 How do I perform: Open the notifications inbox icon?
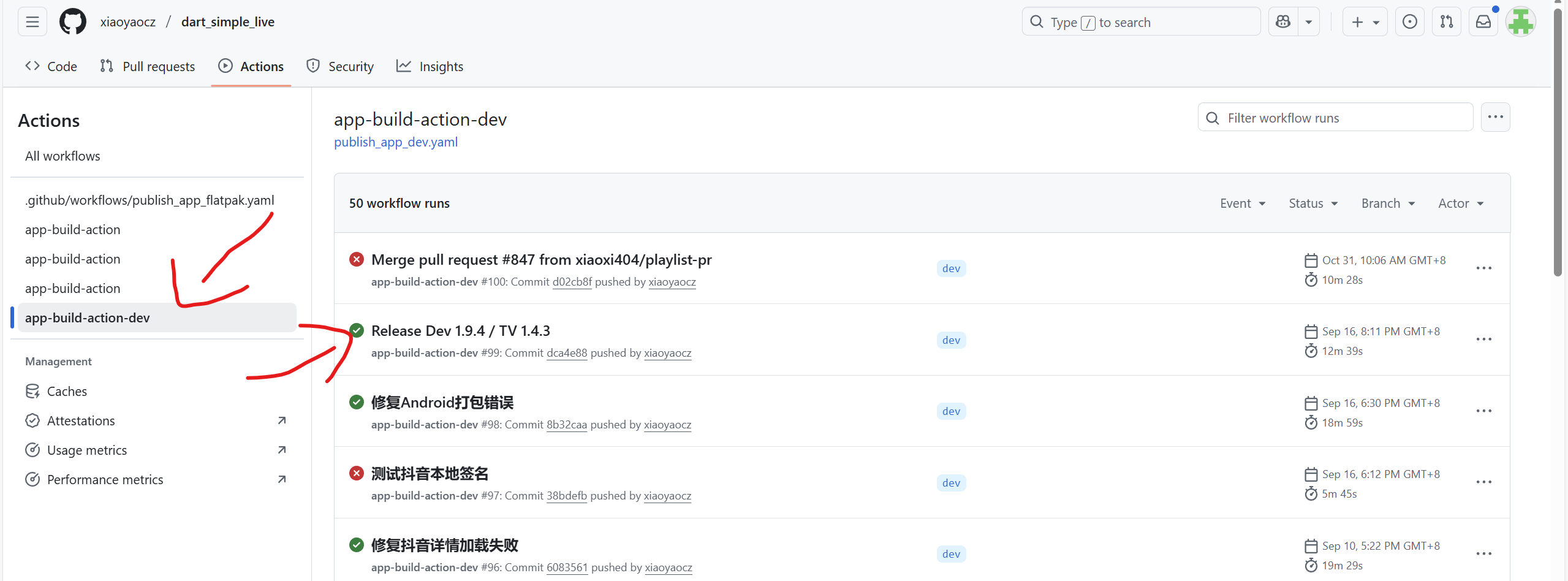[x=1483, y=22]
